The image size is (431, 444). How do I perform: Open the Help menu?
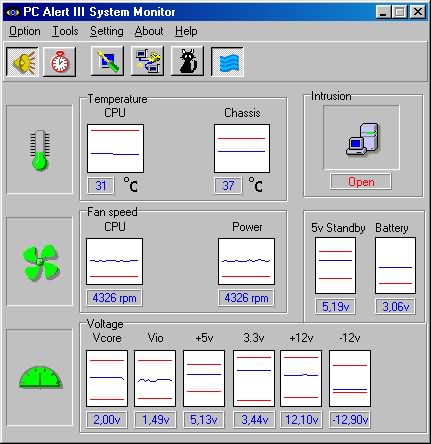186,31
